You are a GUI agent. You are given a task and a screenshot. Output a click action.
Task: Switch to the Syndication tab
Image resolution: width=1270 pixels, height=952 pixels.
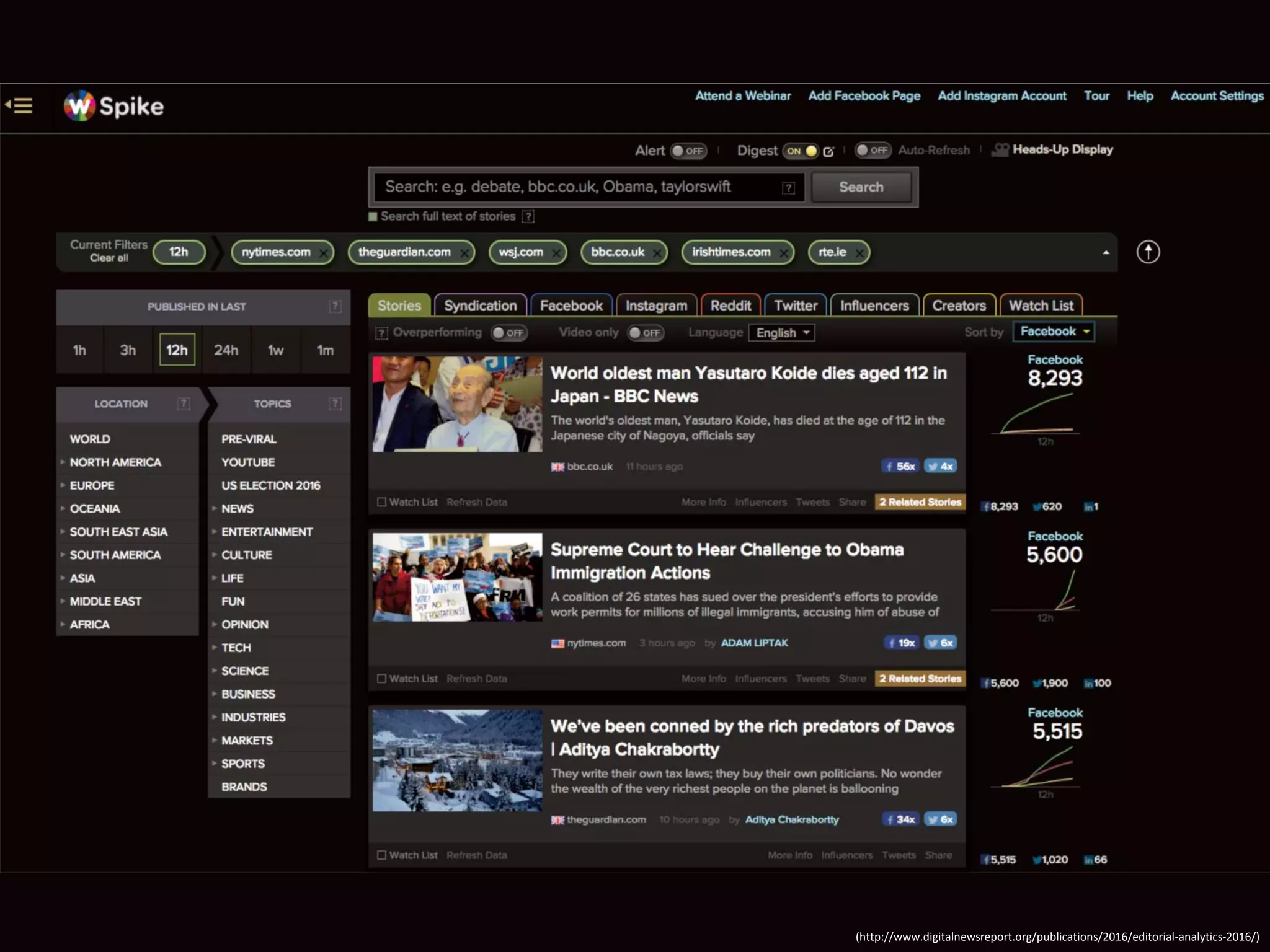[x=481, y=306]
